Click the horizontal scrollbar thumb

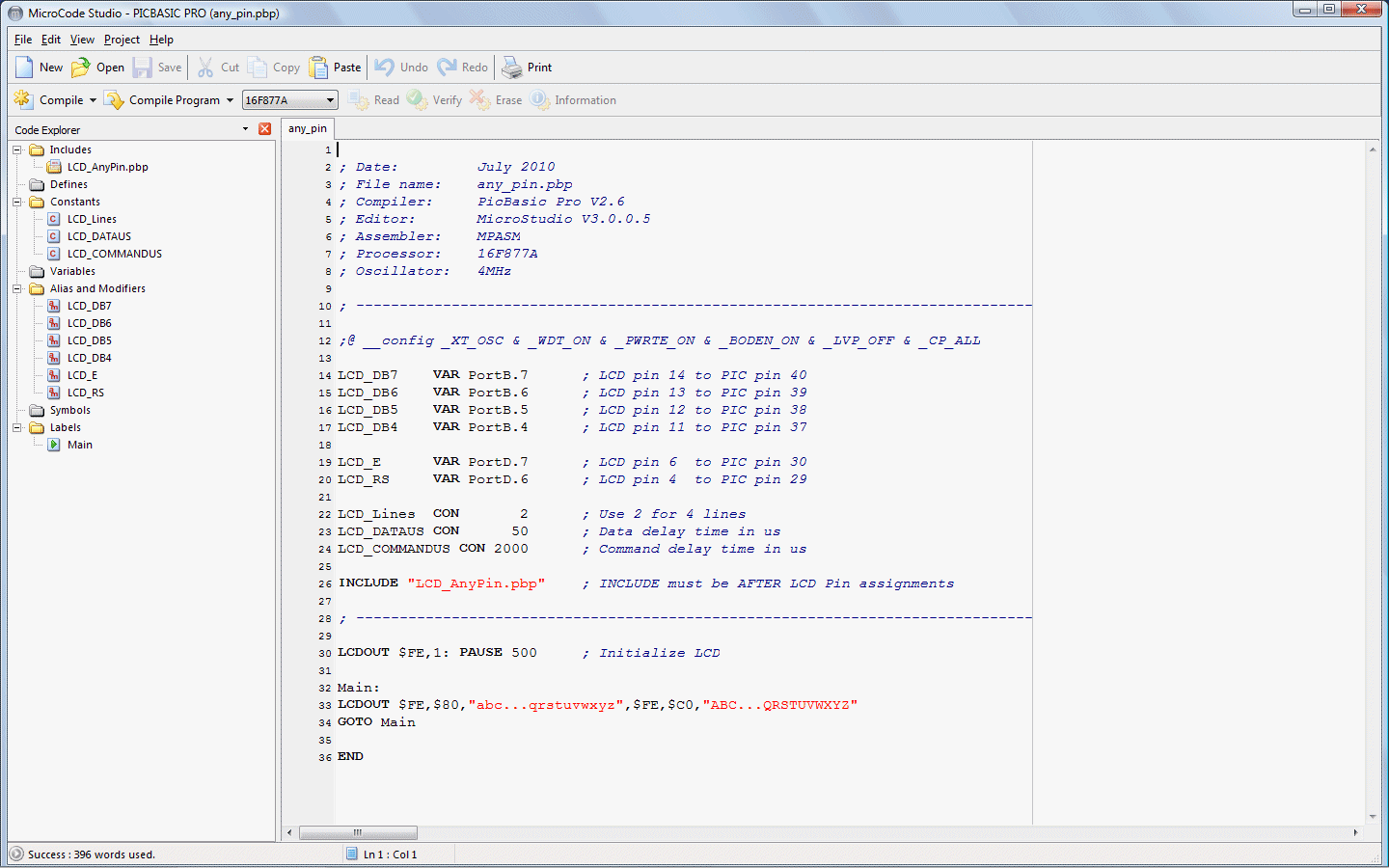point(358,832)
